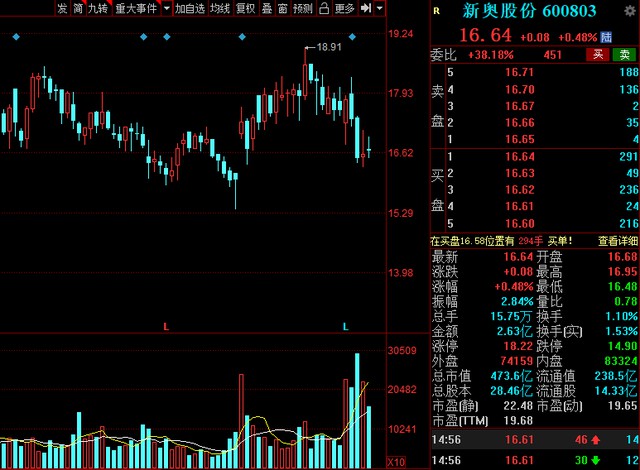Open the 查看详细 link
This screenshot has height=470, width=640.
pos(617,241)
